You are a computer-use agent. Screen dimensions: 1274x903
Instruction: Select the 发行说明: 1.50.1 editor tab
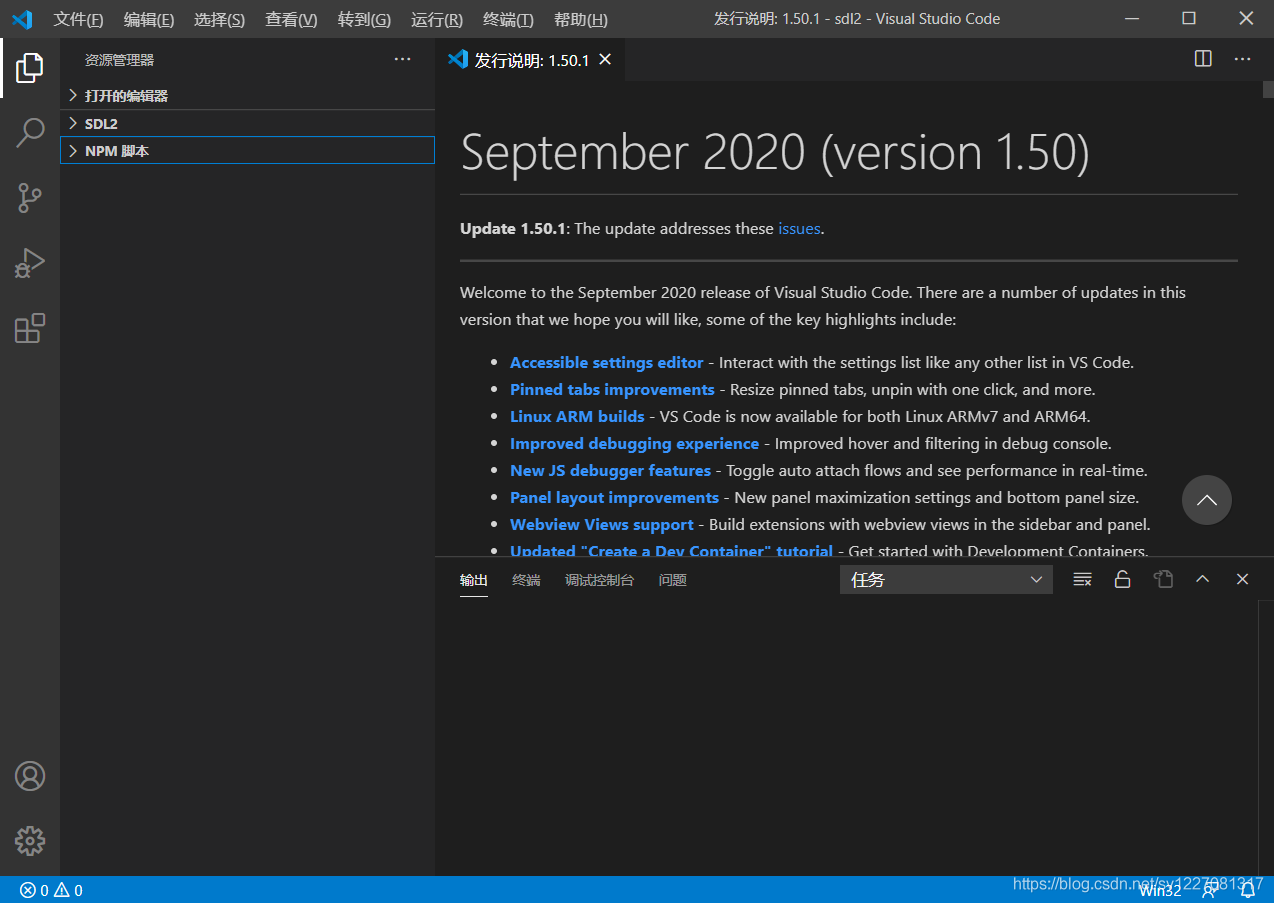tap(530, 60)
